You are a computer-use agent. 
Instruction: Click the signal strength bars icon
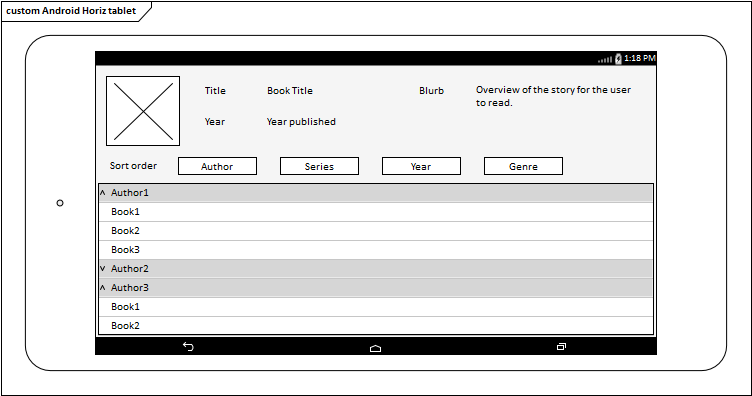[x=605, y=59]
